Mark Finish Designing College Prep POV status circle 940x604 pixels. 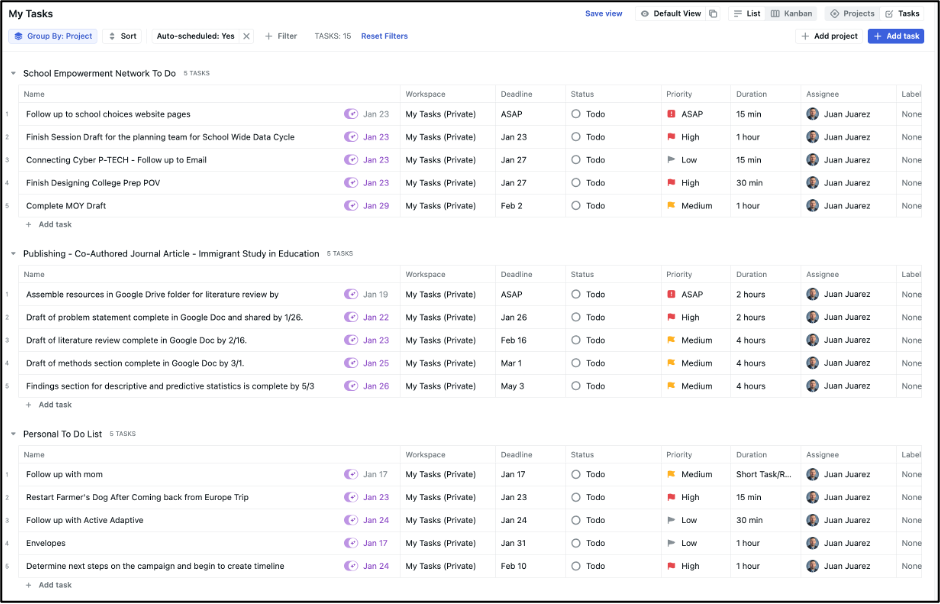tap(576, 183)
